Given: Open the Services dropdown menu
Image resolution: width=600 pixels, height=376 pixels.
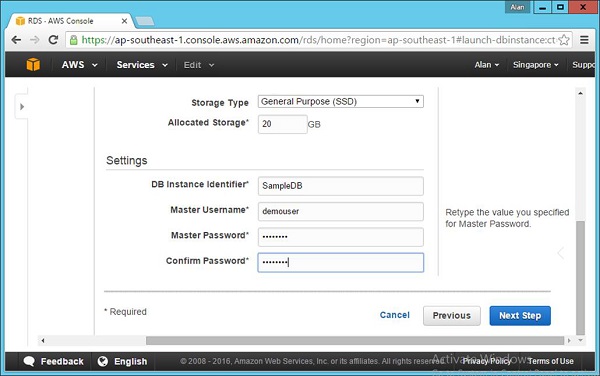Looking at the screenshot, I should [x=142, y=65].
